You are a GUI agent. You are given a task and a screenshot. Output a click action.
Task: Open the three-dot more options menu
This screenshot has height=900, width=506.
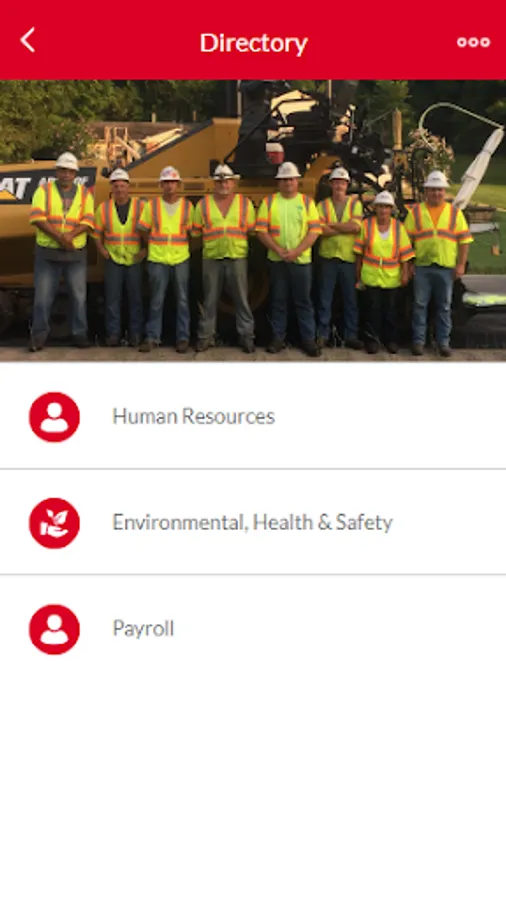tap(473, 42)
